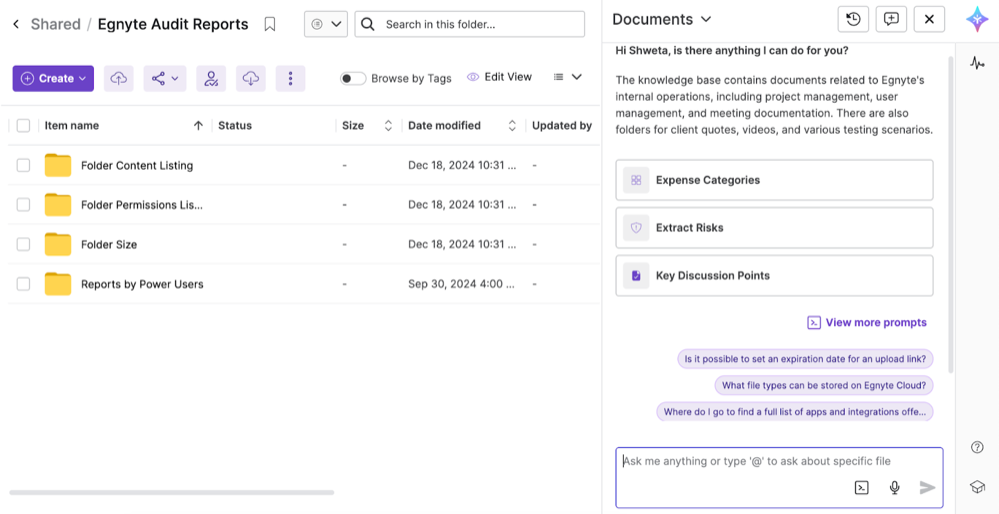The height and width of the screenshot is (514, 999).
Task: Click the microphone voice input icon
Action: (x=894, y=487)
